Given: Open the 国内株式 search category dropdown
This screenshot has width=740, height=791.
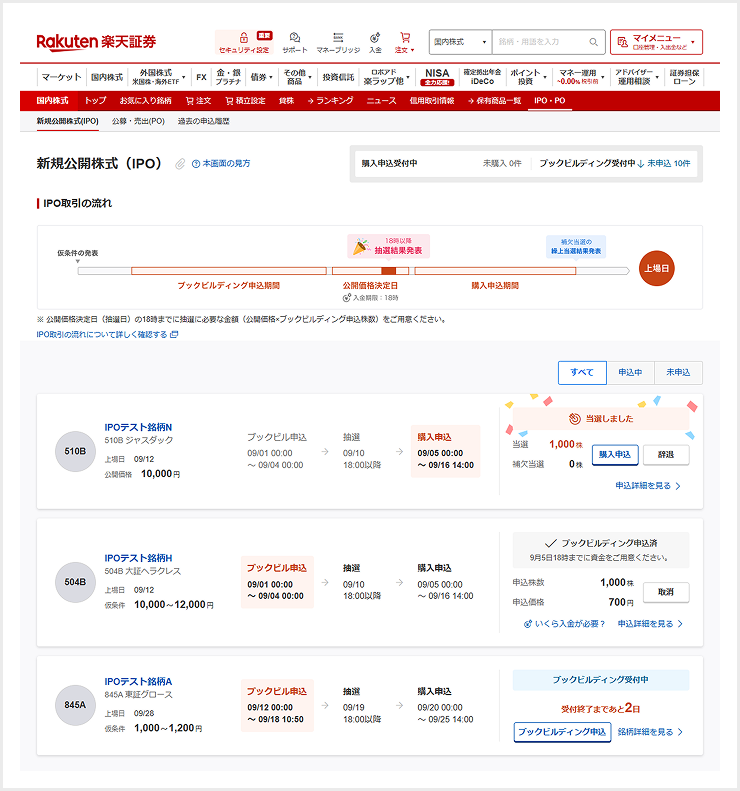Looking at the screenshot, I should 461,42.
